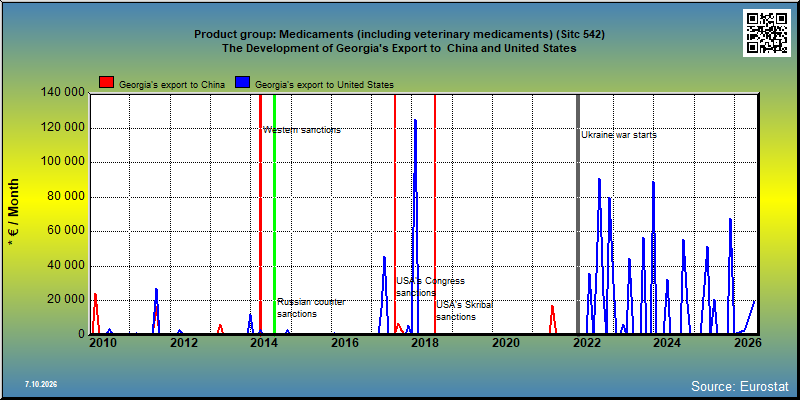Select "Georgia's export to China" legend label

(172, 85)
